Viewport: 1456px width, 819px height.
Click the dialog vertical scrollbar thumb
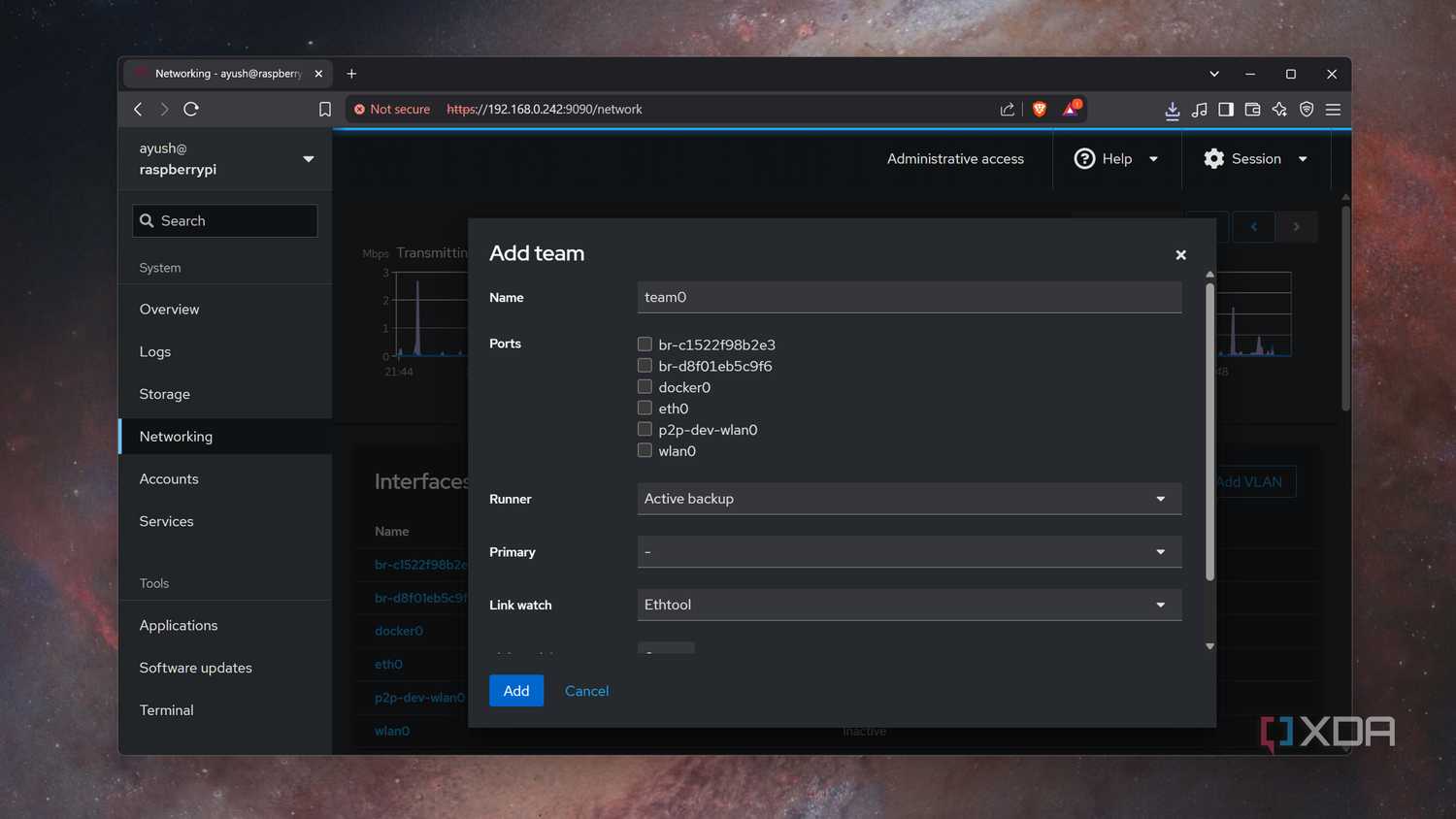(x=1209, y=432)
